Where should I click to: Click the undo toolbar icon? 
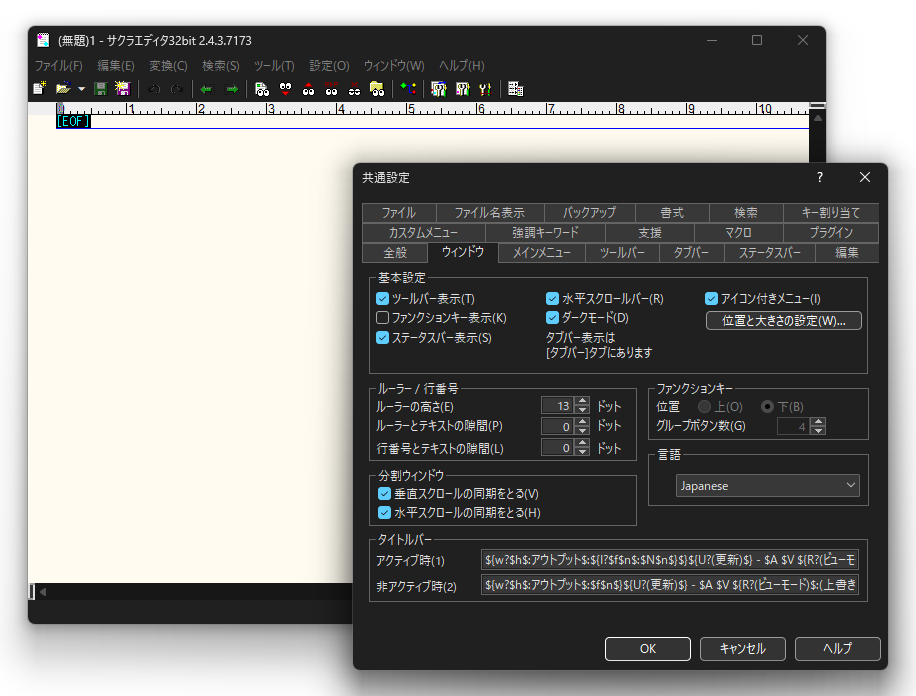154,89
